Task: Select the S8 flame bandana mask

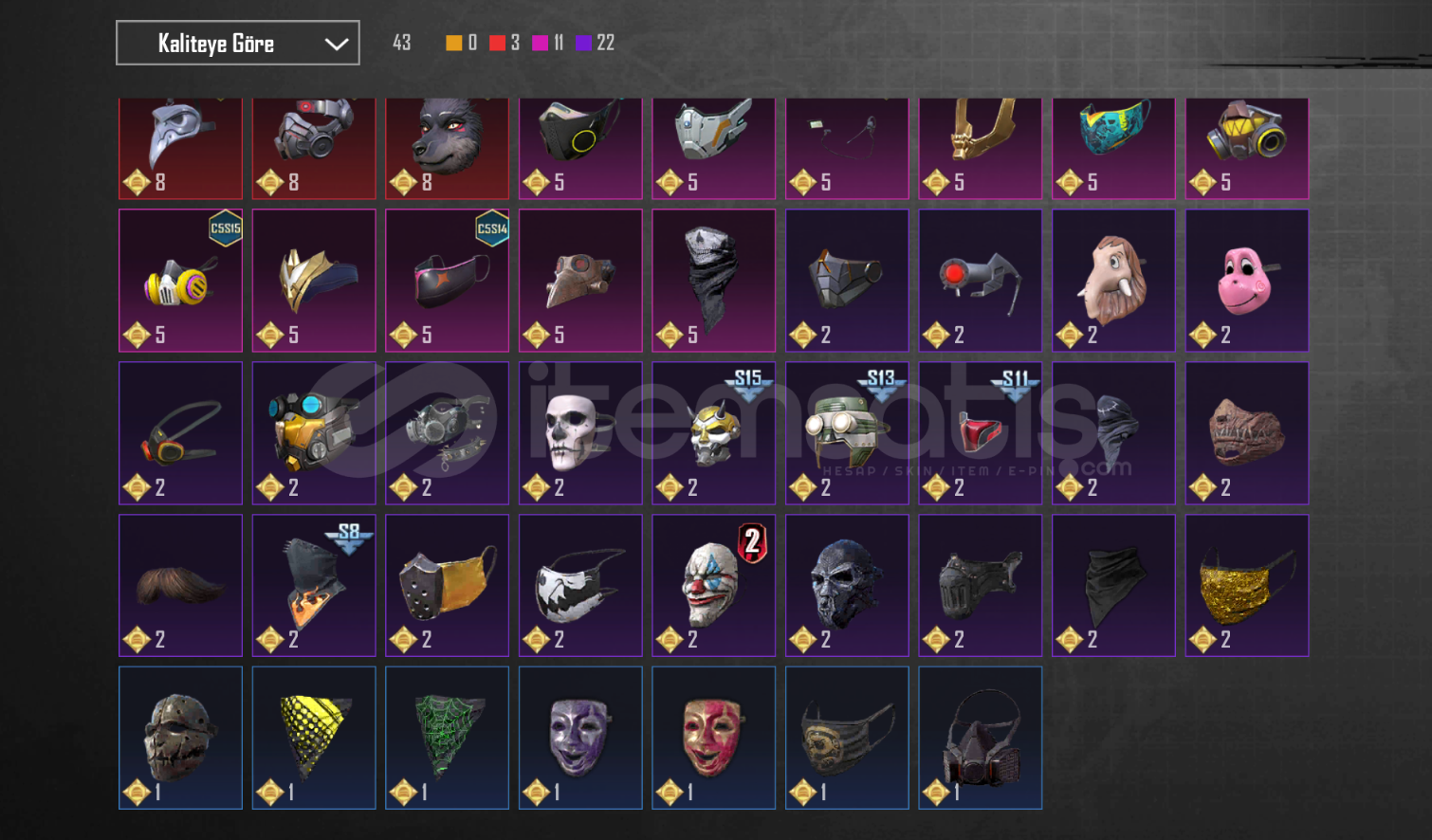Action: (314, 586)
